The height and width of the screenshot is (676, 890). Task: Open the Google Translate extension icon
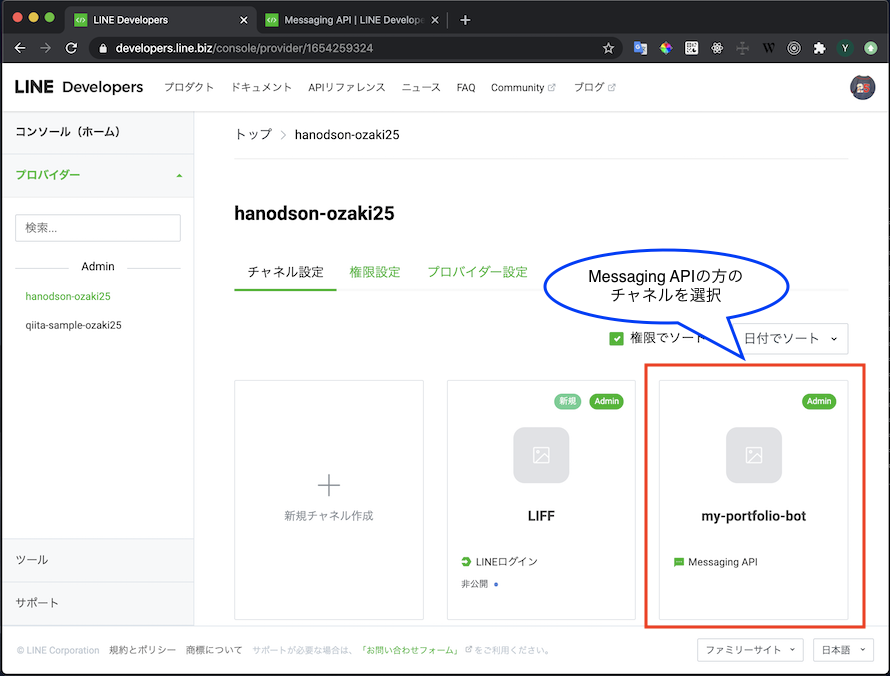coord(640,48)
